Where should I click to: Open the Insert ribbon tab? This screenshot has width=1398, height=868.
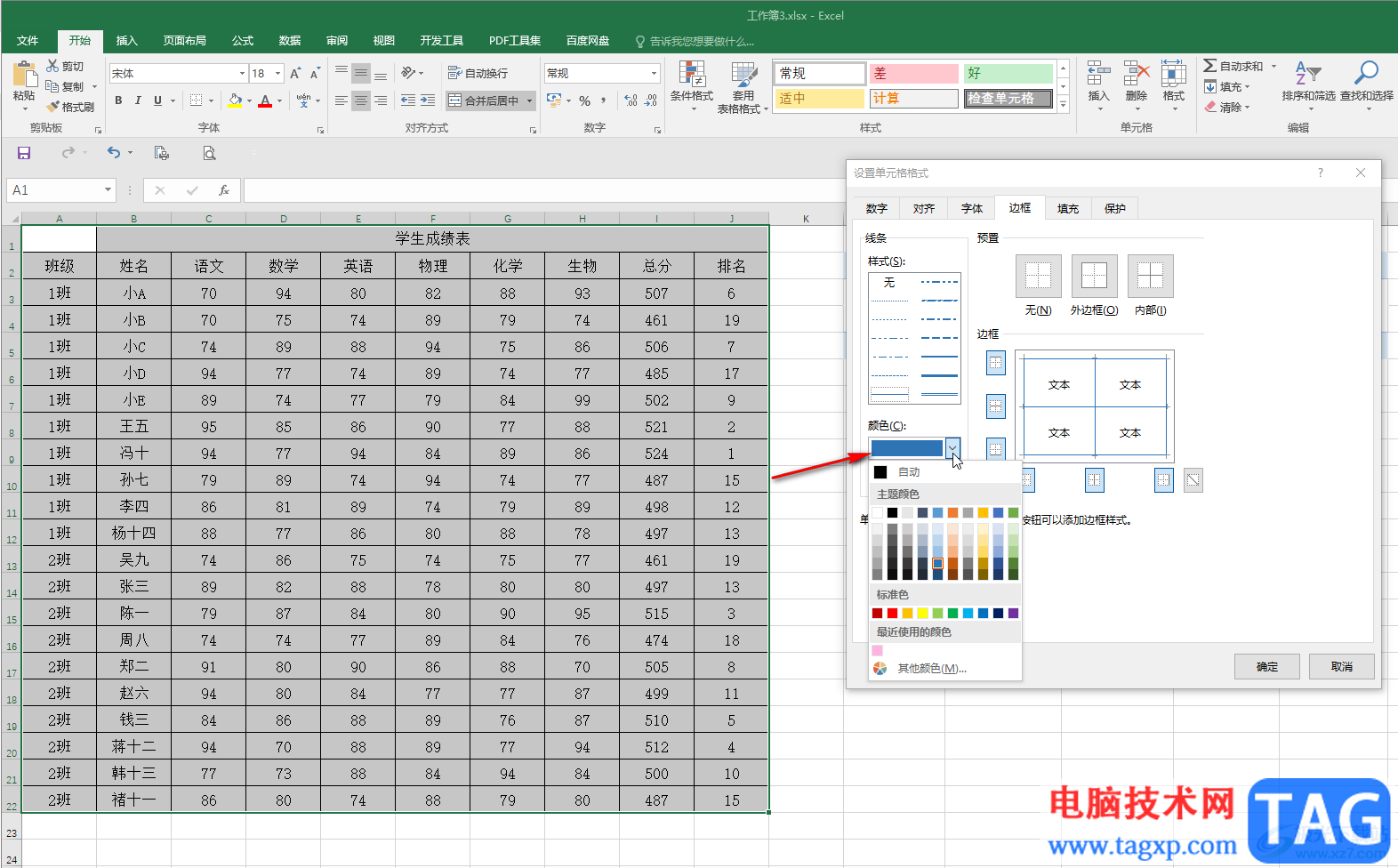tap(126, 40)
